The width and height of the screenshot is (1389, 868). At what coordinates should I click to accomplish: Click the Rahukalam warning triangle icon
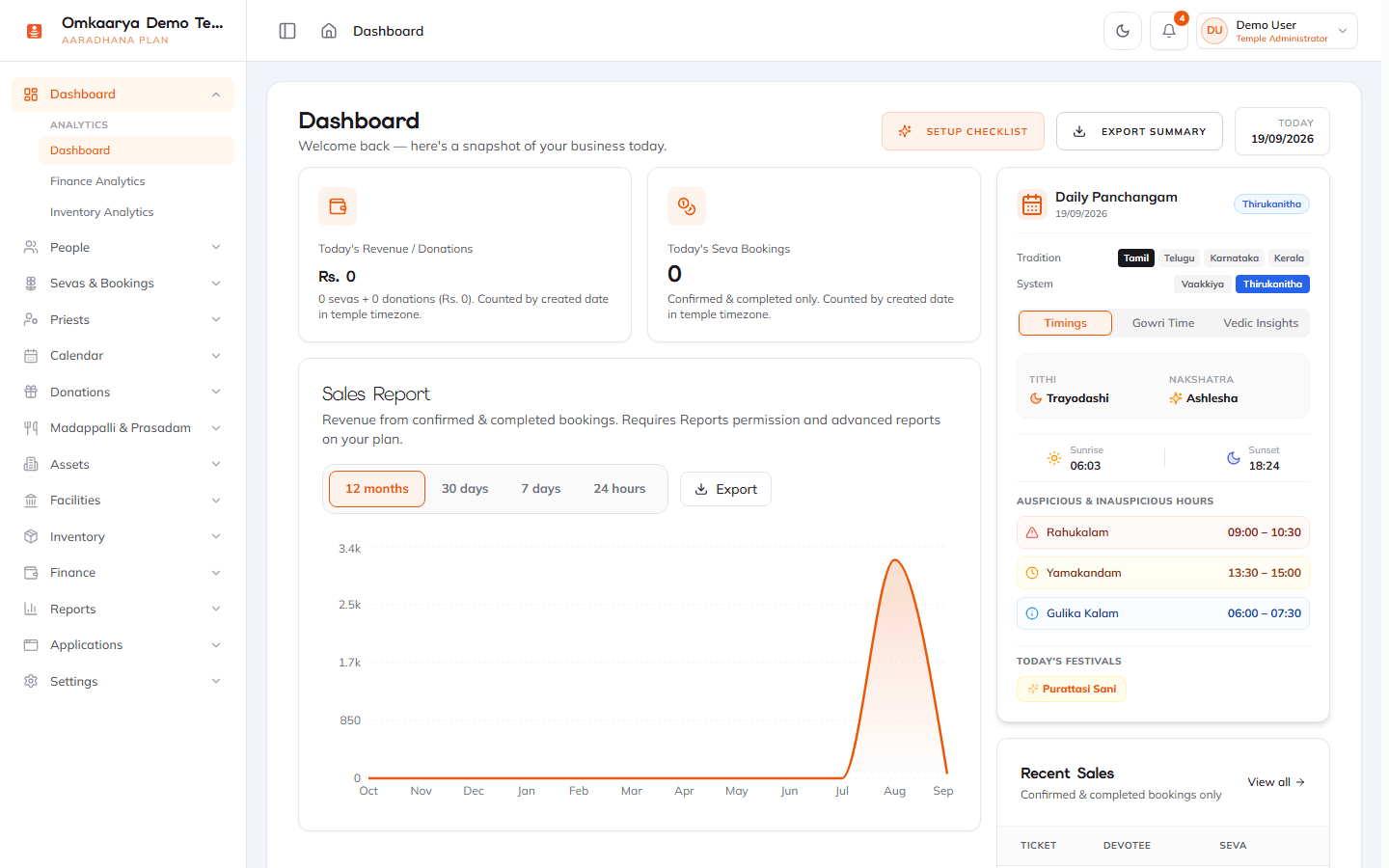tap(1032, 532)
